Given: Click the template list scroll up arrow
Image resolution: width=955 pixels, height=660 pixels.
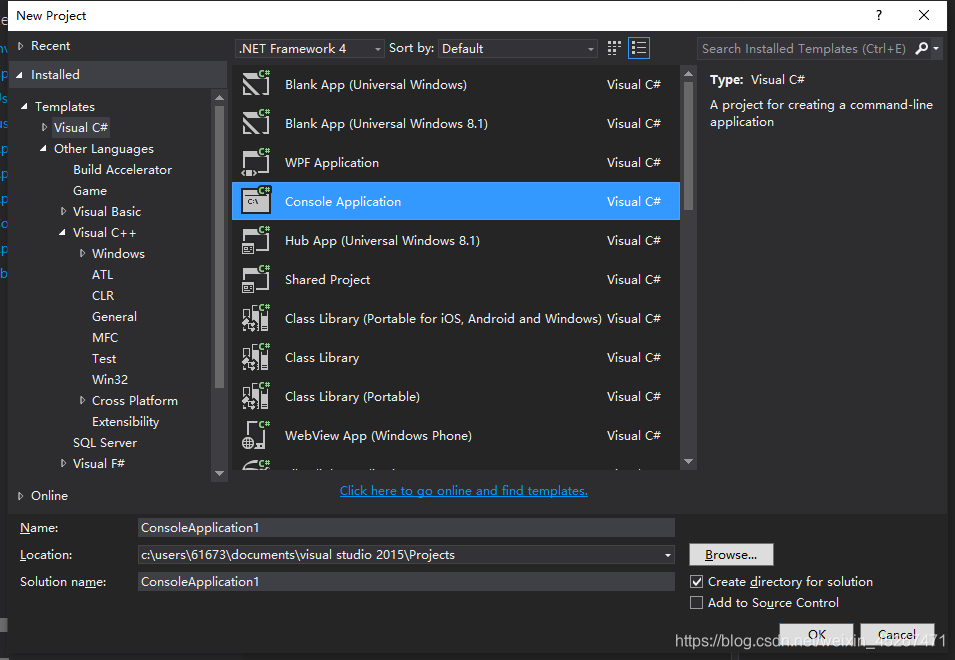Looking at the screenshot, I should (688, 74).
